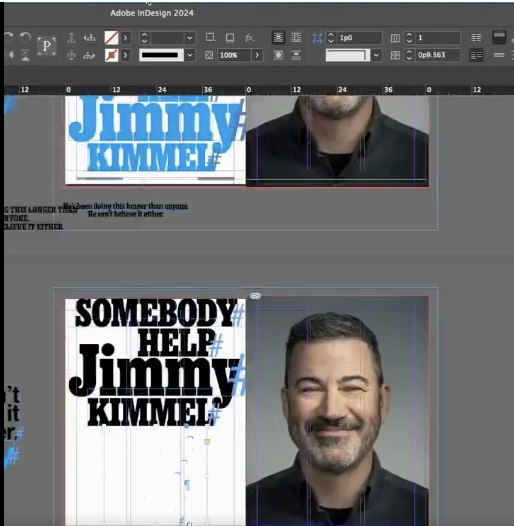Click the drop shadow icon
The width and height of the screenshot is (514, 526).
[x=230, y=38]
